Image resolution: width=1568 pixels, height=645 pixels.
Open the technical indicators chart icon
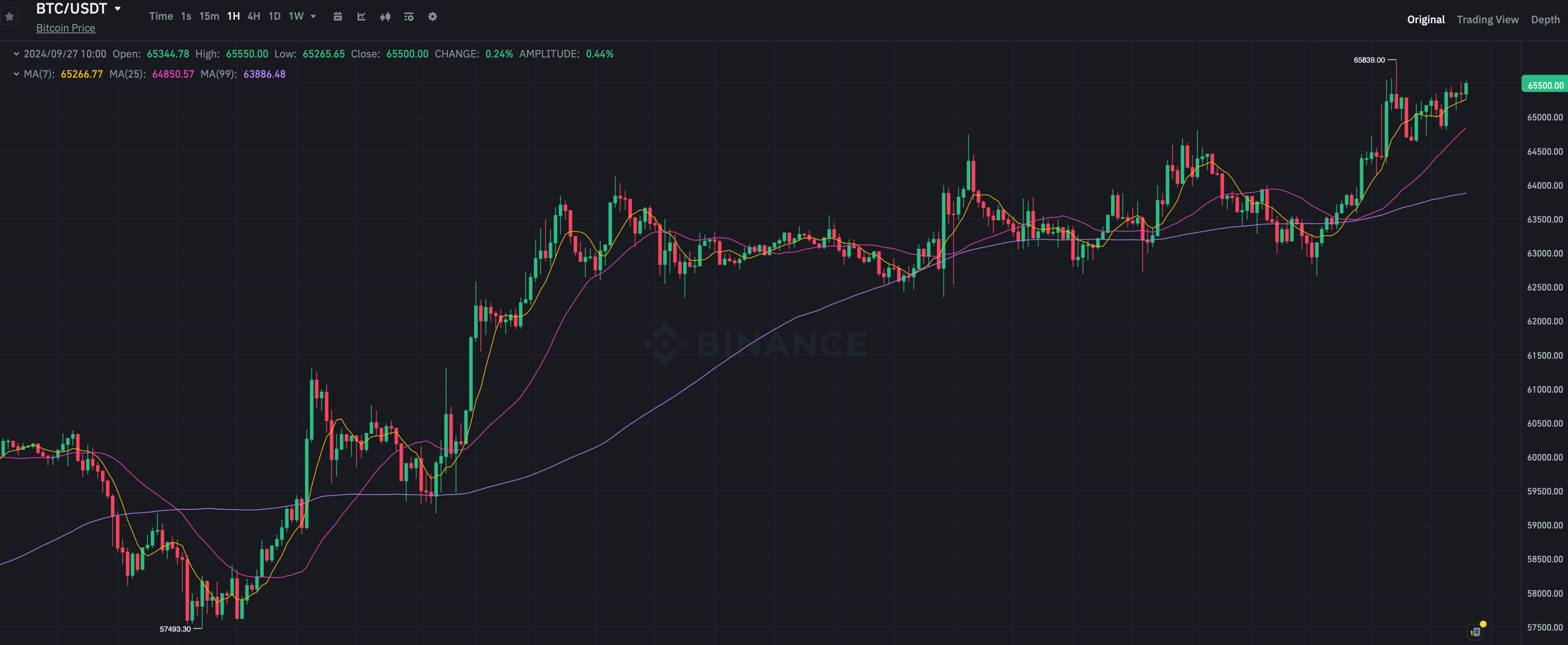tap(362, 16)
